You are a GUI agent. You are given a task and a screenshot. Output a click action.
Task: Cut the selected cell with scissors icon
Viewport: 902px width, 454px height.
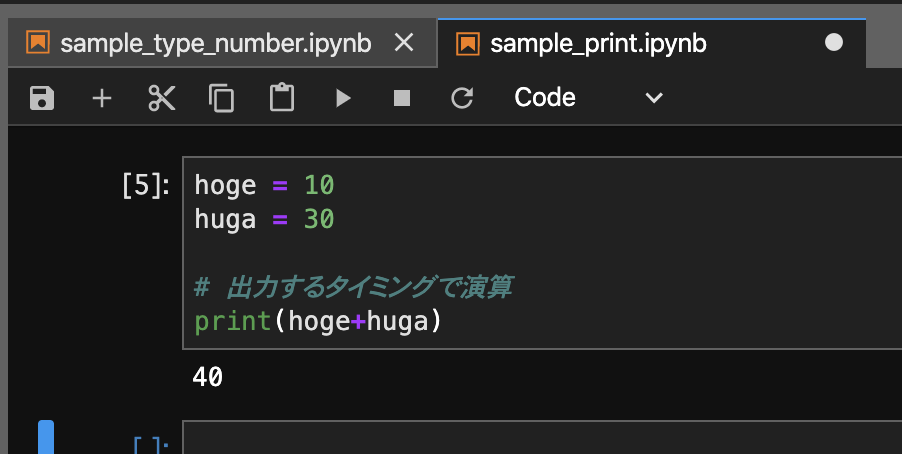point(161,98)
